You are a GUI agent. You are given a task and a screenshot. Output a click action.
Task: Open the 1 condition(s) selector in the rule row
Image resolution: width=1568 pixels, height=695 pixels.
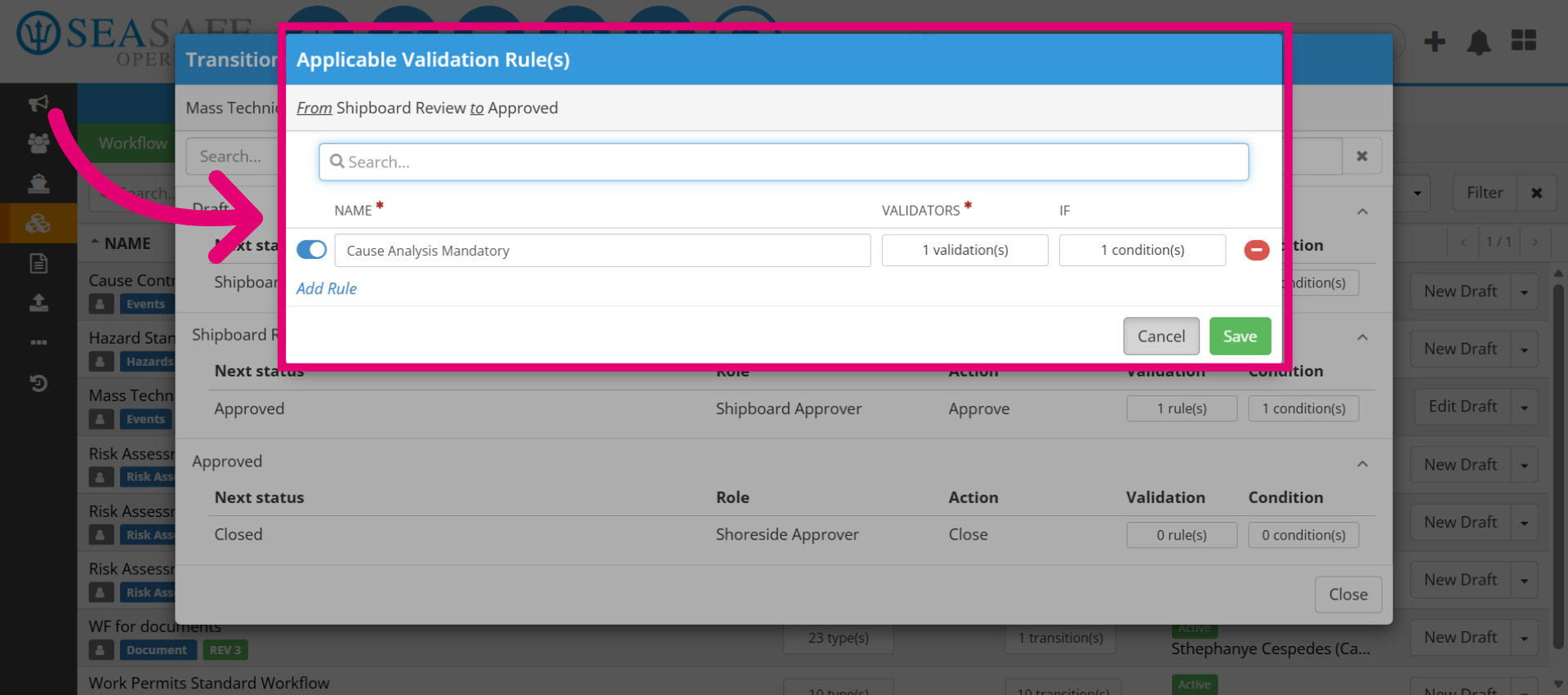(1142, 250)
